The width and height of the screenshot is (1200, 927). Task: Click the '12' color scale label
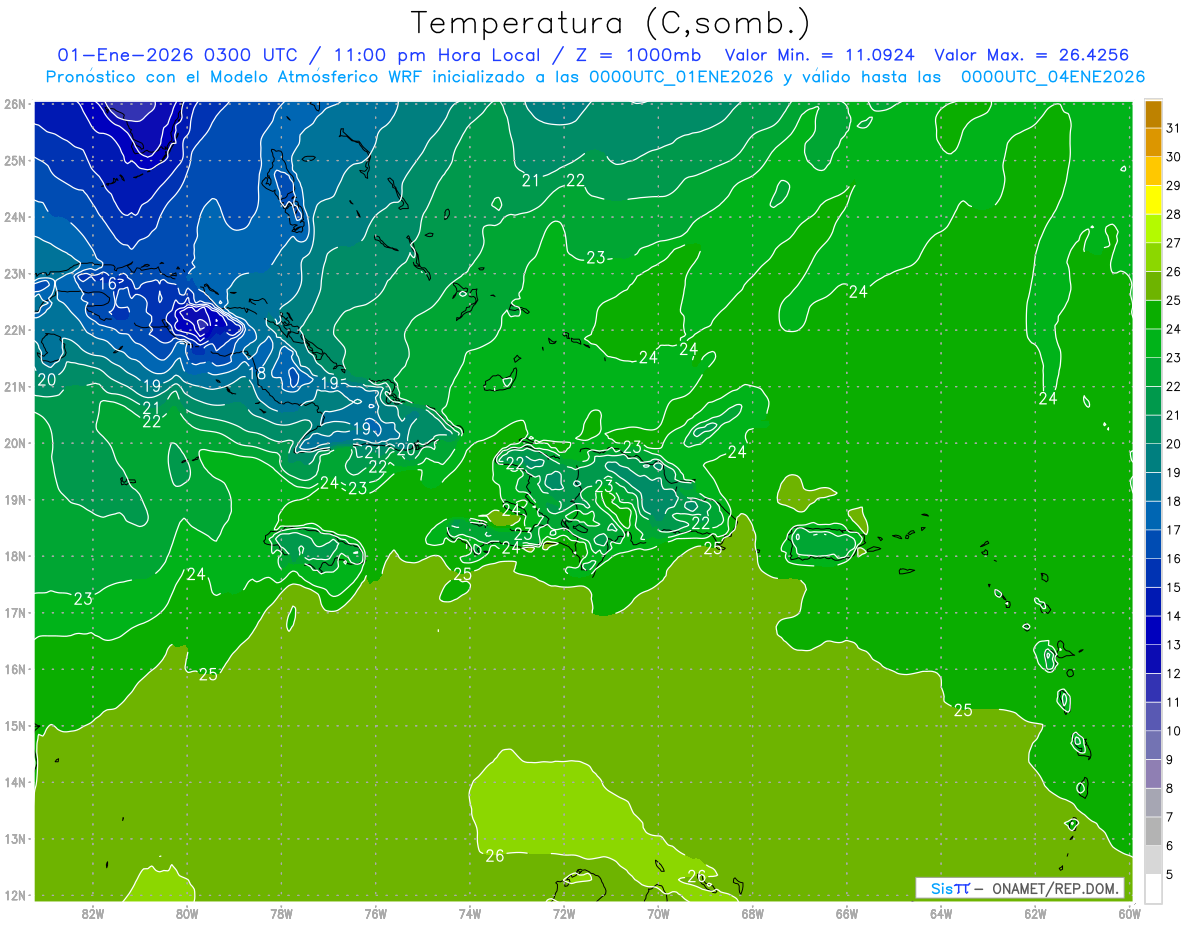pyautogui.click(x=1174, y=673)
